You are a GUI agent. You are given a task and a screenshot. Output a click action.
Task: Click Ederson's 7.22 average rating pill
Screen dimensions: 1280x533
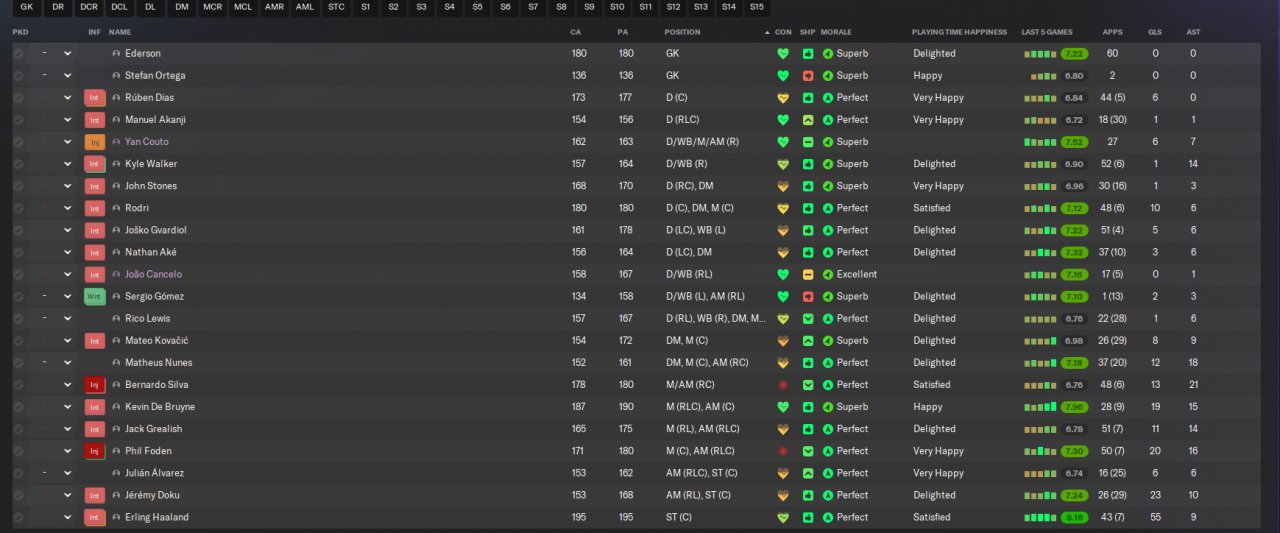tap(1075, 53)
